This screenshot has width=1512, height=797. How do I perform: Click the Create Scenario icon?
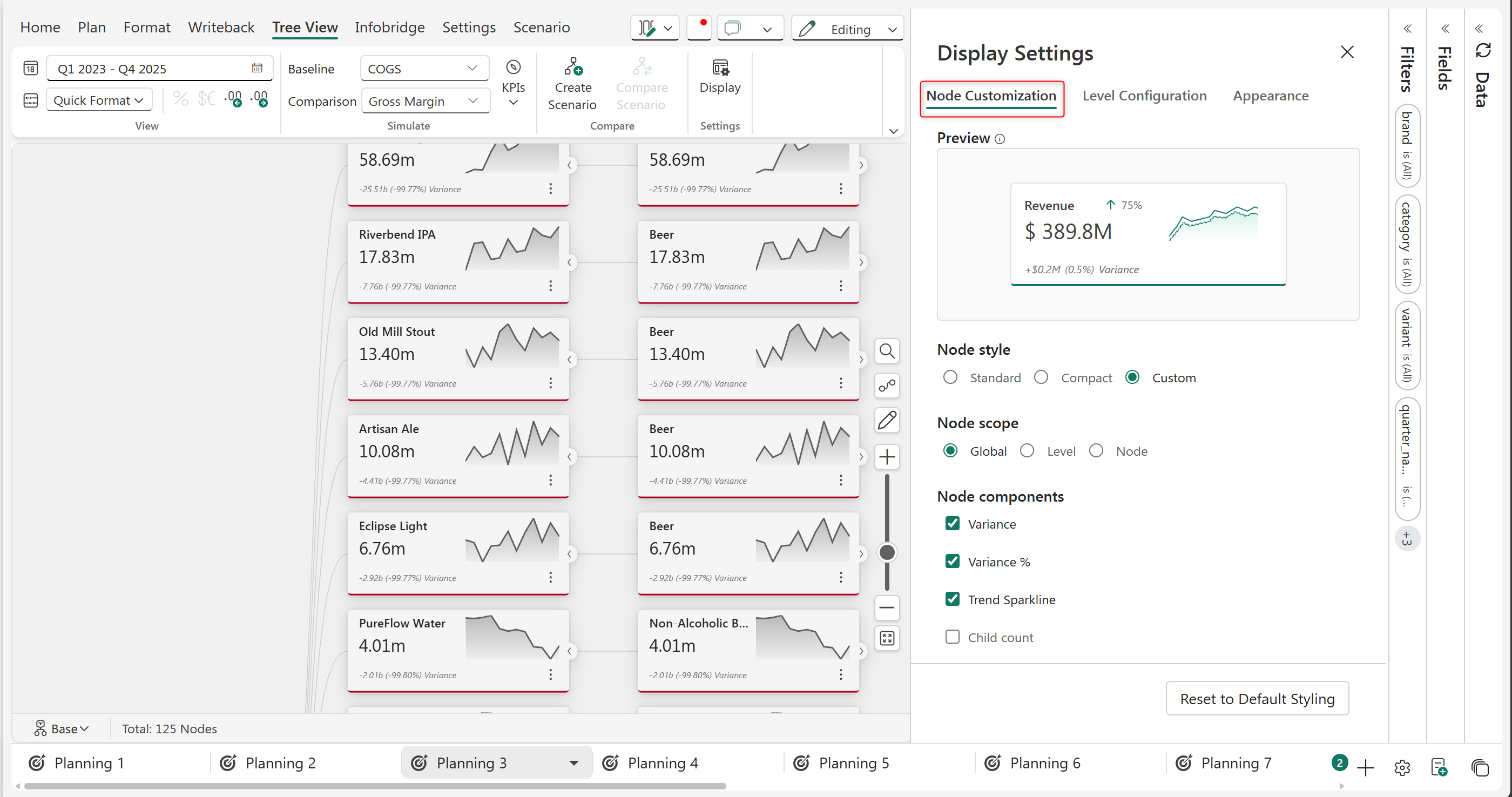pyautogui.click(x=572, y=67)
